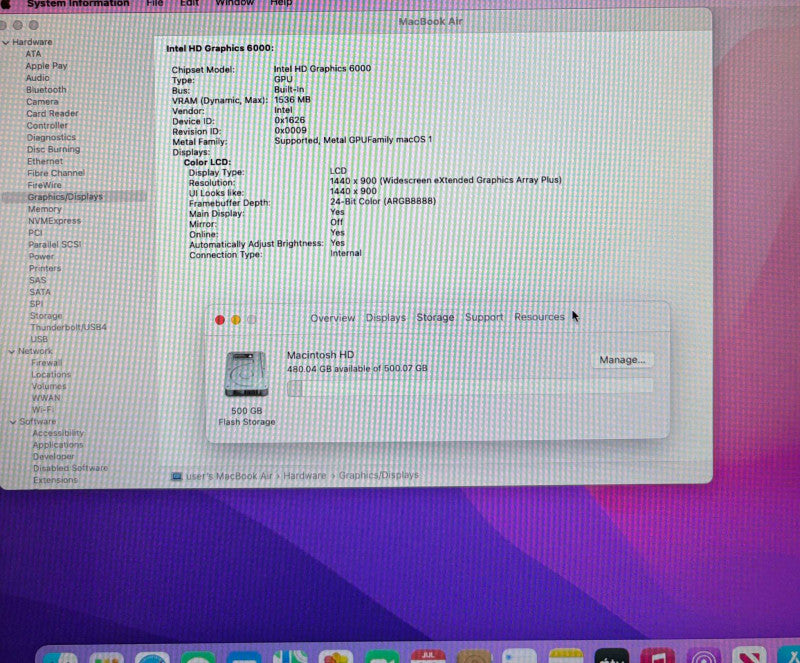
Task: Click the Macintosh HD disk icon
Action: [246, 374]
